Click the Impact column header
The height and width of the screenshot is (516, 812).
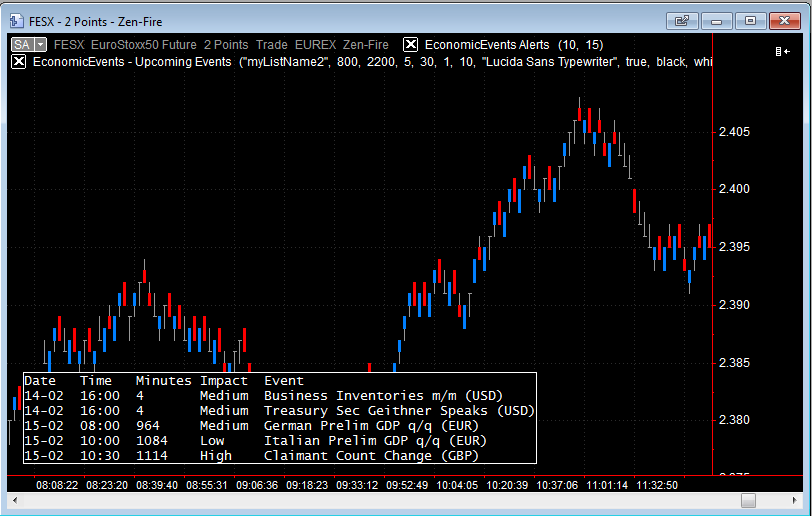click(224, 381)
